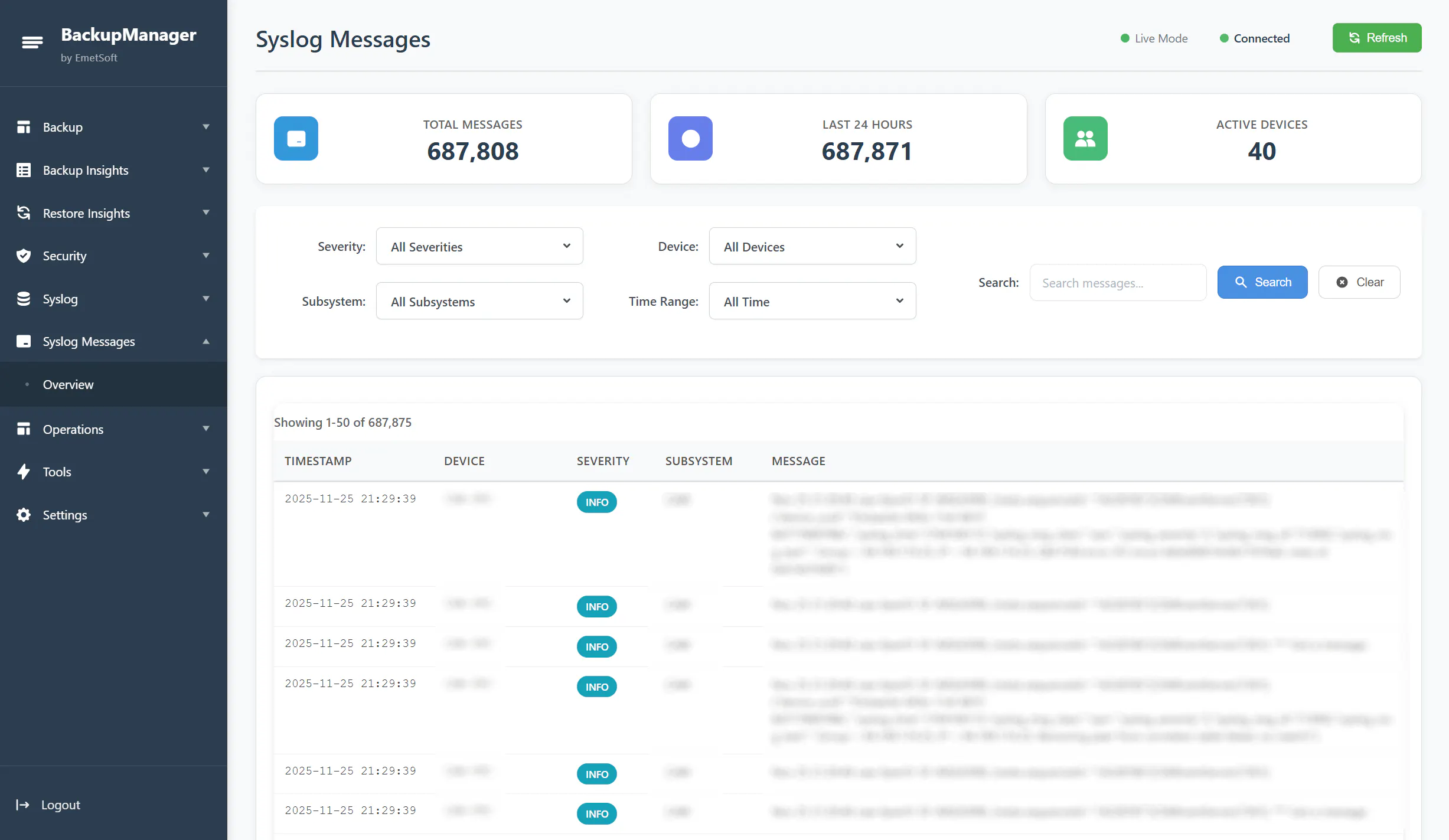Click the Logout arrow icon
The height and width of the screenshot is (840, 1449).
coord(22,805)
